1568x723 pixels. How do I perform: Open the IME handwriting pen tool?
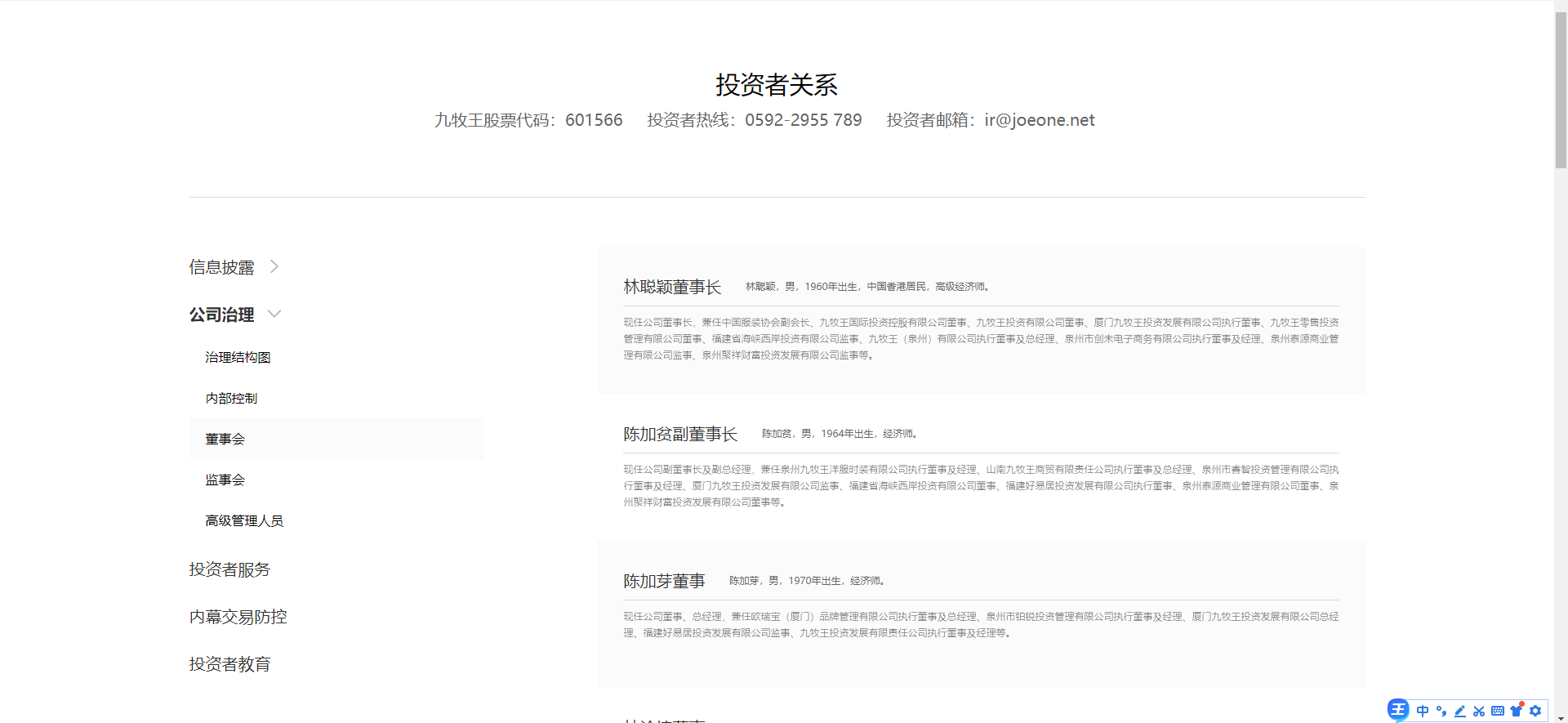tap(1460, 711)
